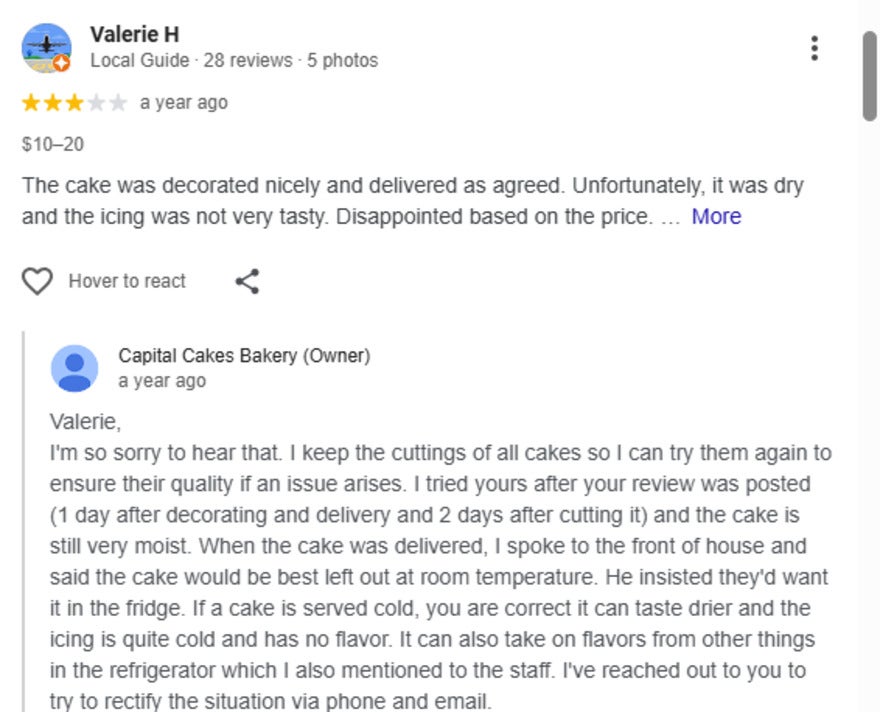Click the $10–20 price range label
The height and width of the screenshot is (712, 880).
click(53, 145)
